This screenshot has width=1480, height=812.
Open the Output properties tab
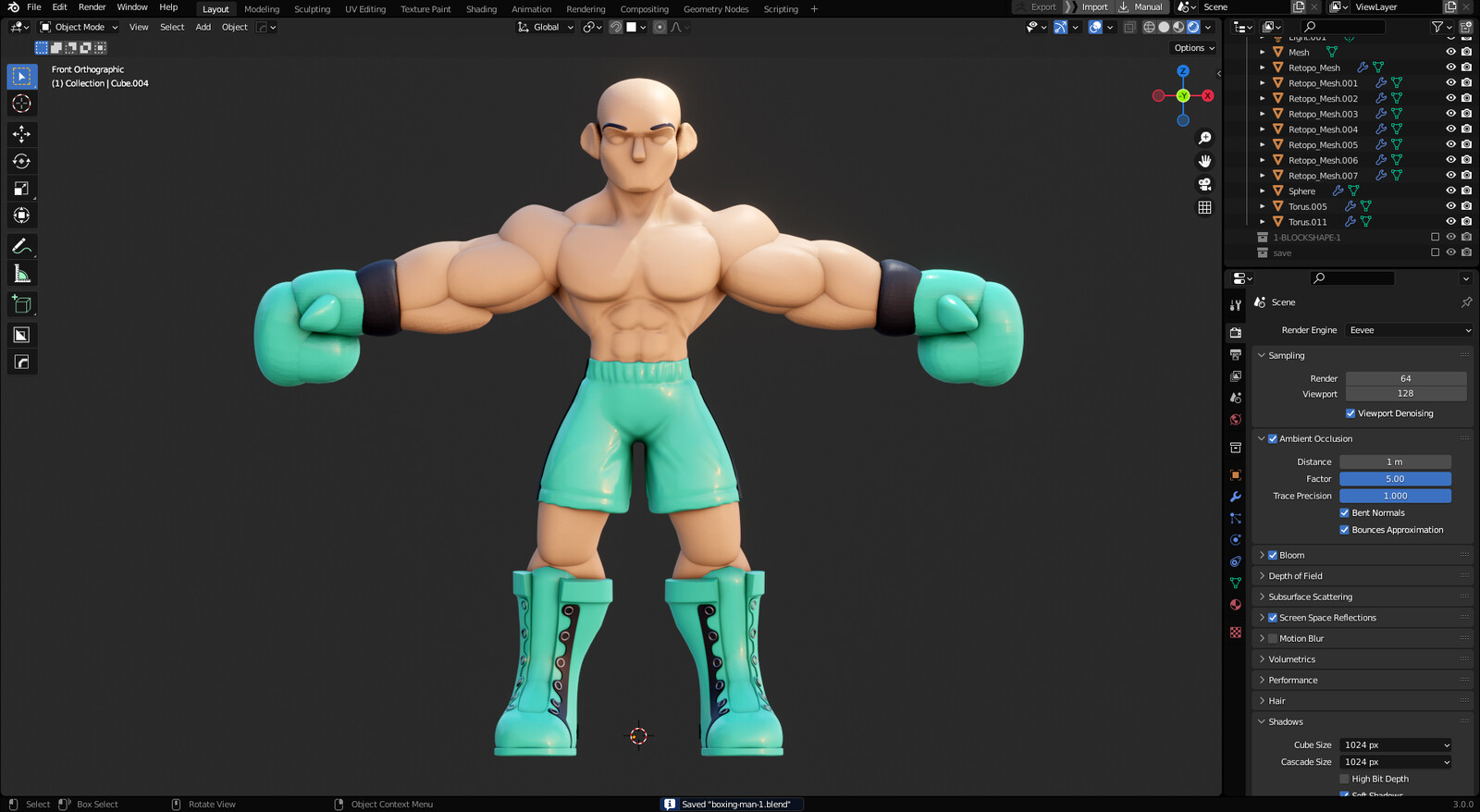coord(1236,354)
